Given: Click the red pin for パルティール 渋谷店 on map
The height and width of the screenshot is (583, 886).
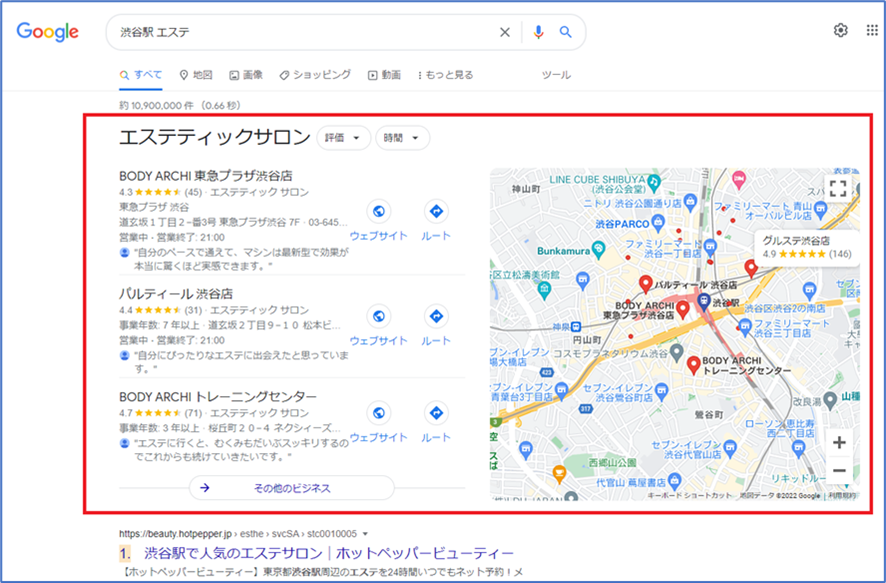Looking at the screenshot, I should tap(645, 284).
